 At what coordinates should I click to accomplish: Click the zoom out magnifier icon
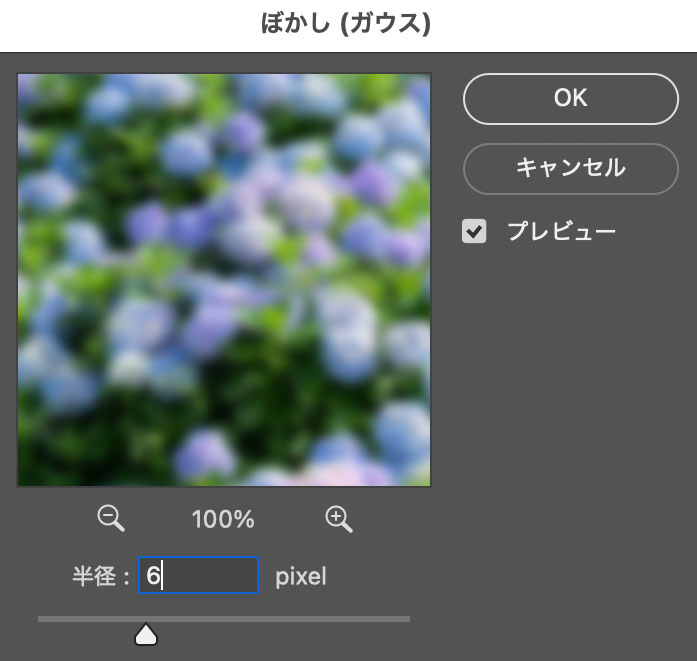click(x=111, y=518)
